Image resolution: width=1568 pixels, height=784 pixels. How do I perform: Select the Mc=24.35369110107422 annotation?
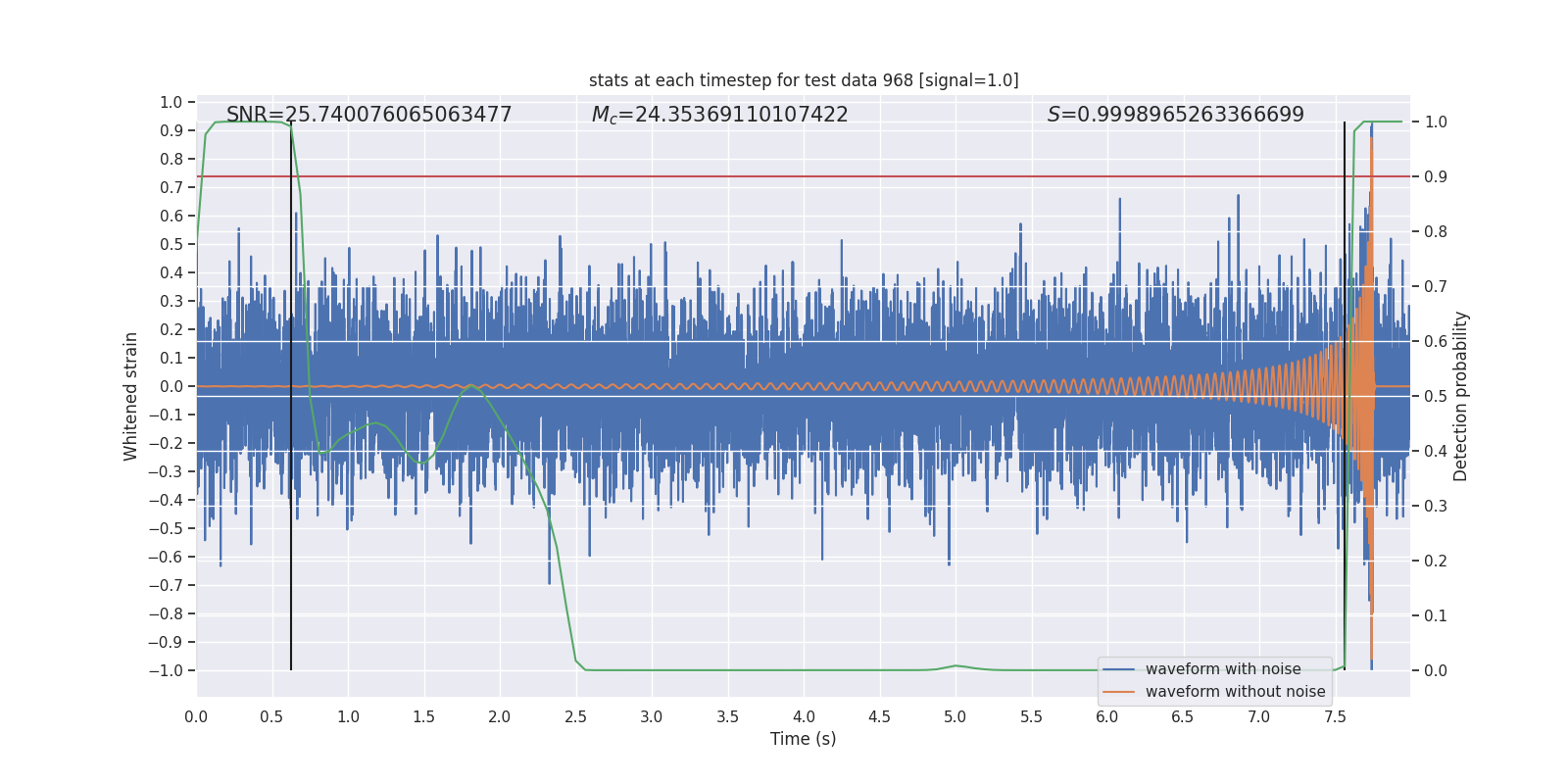[x=720, y=115]
